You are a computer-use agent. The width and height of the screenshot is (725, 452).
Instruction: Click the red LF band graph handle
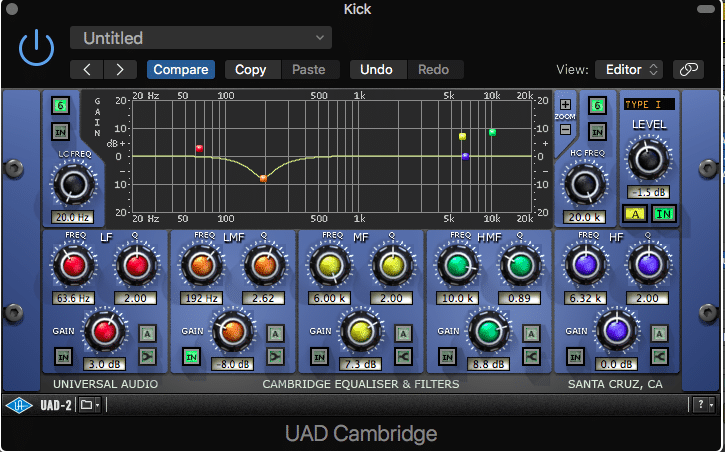pos(199,148)
